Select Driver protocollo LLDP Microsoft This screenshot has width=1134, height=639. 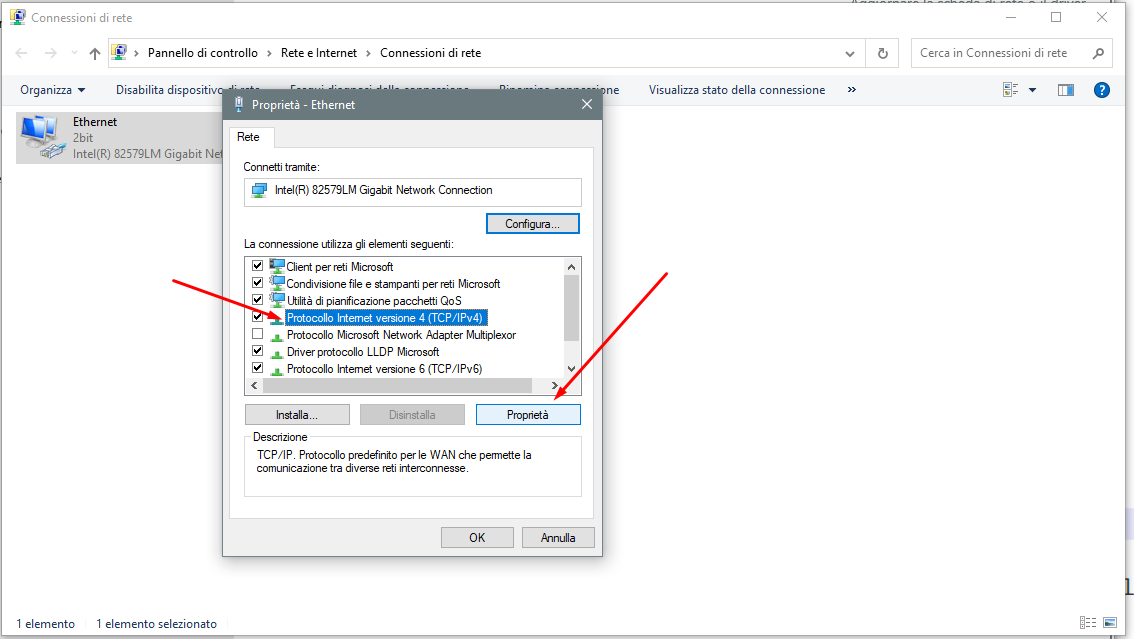[x=363, y=351]
